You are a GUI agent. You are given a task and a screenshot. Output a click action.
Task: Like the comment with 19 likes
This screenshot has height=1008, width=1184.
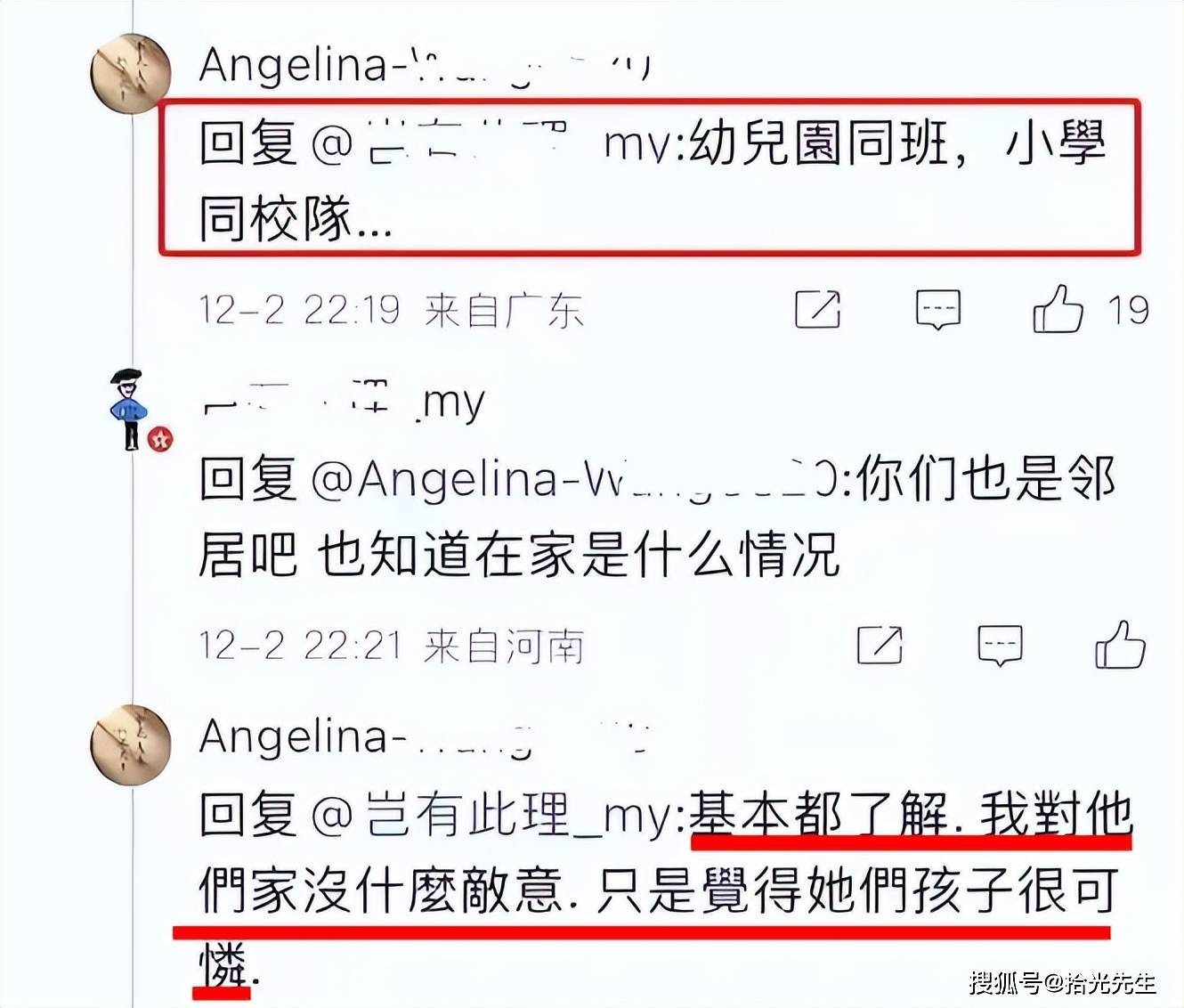[1058, 308]
